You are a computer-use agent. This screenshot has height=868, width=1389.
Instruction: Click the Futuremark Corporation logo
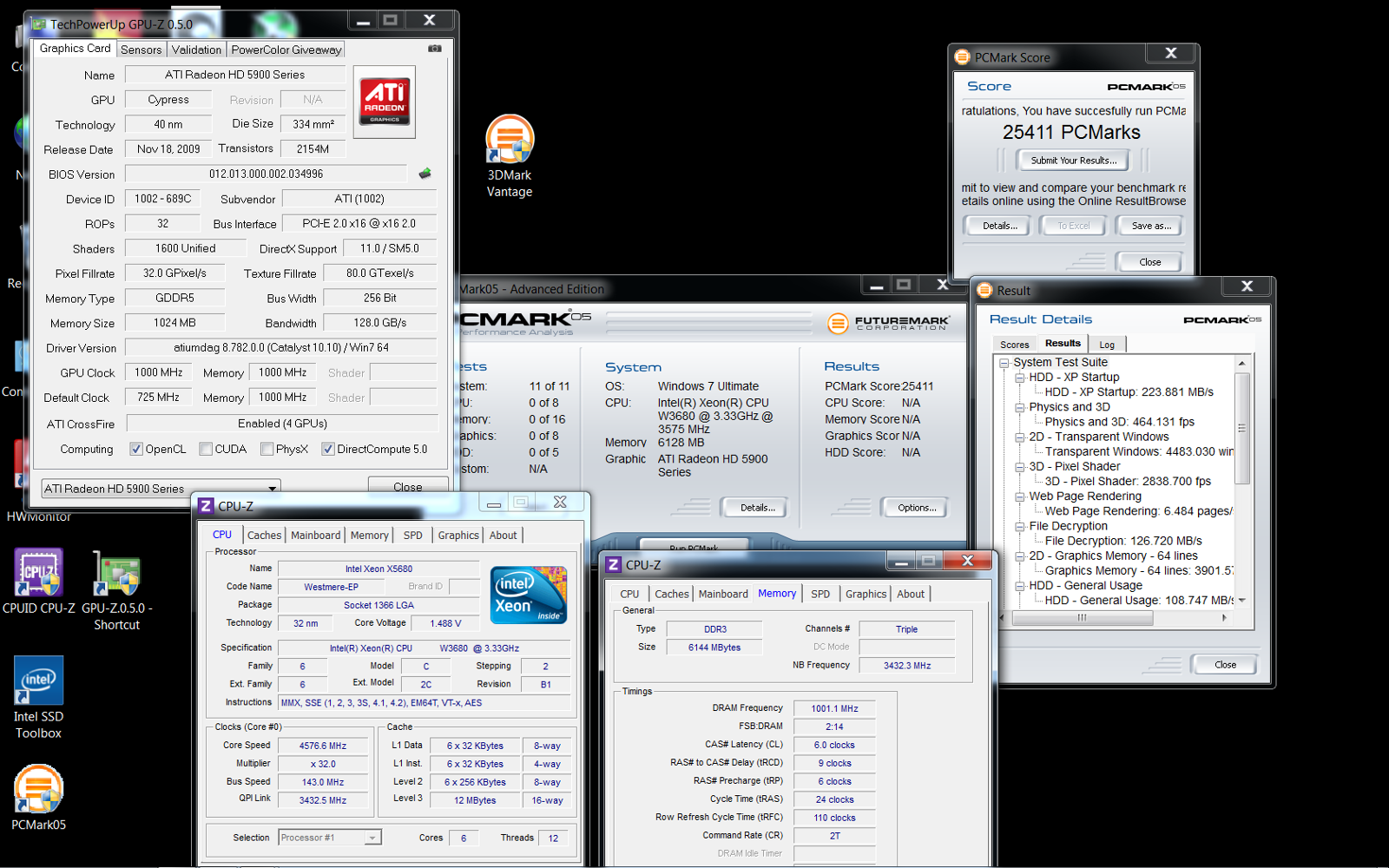pyautogui.click(x=888, y=323)
